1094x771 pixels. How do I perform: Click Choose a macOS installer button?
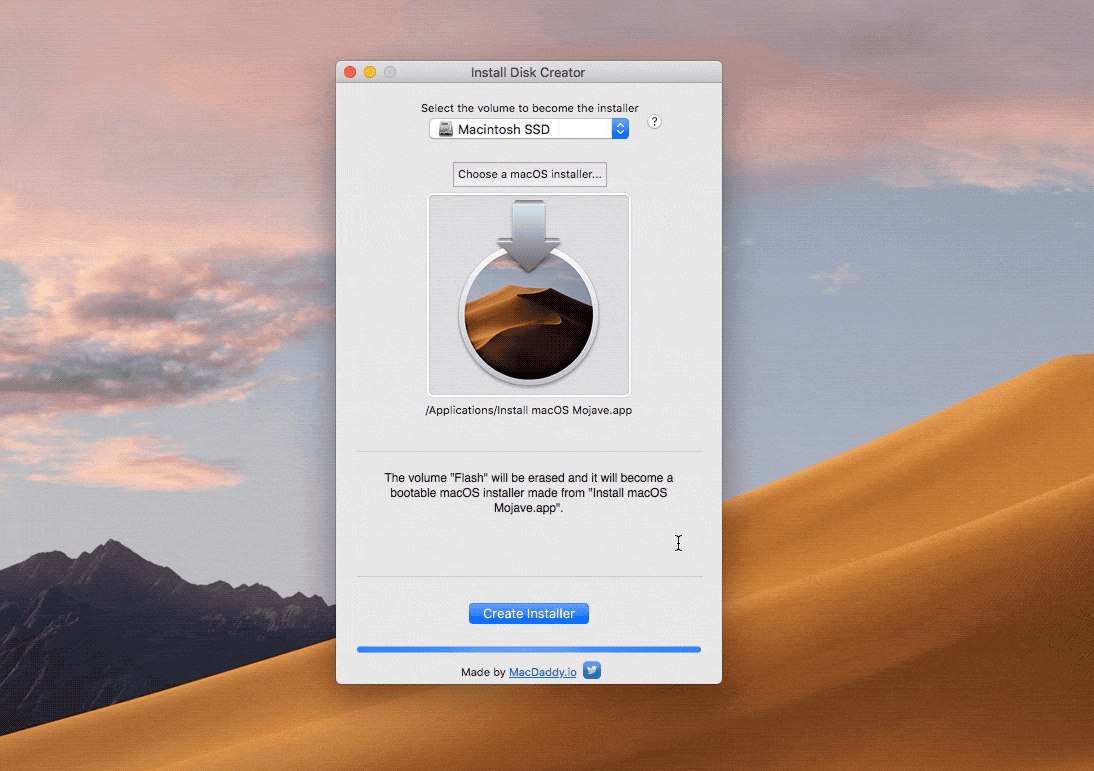(x=530, y=174)
